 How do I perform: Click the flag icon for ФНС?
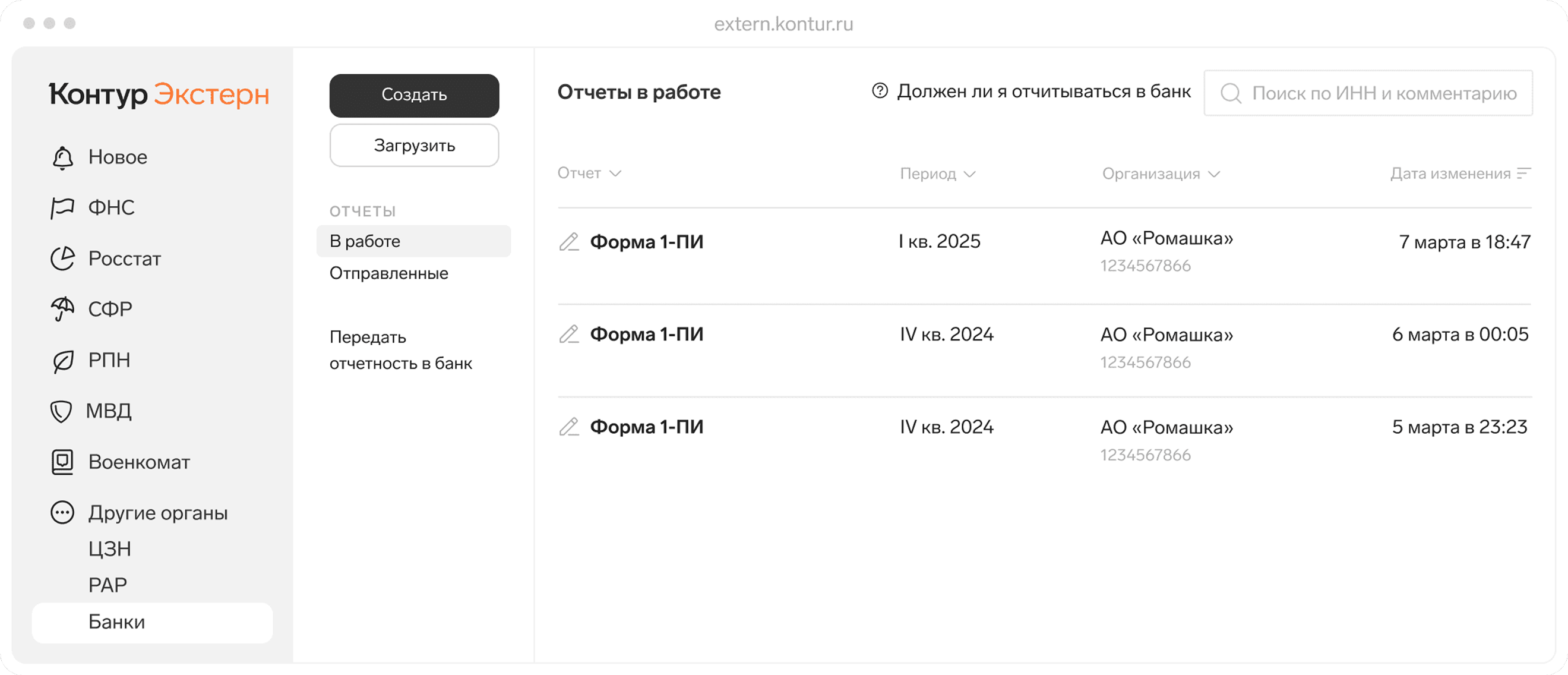(x=62, y=208)
